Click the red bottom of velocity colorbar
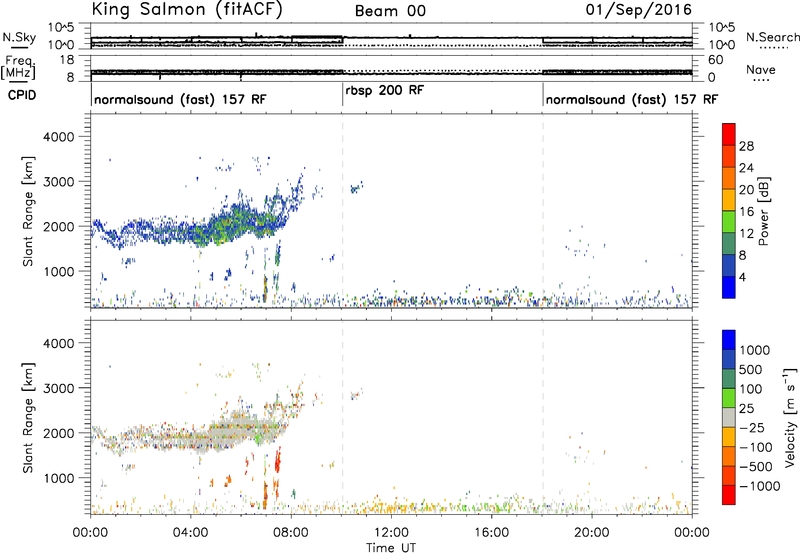800x554 pixels. pyautogui.click(x=729, y=495)
